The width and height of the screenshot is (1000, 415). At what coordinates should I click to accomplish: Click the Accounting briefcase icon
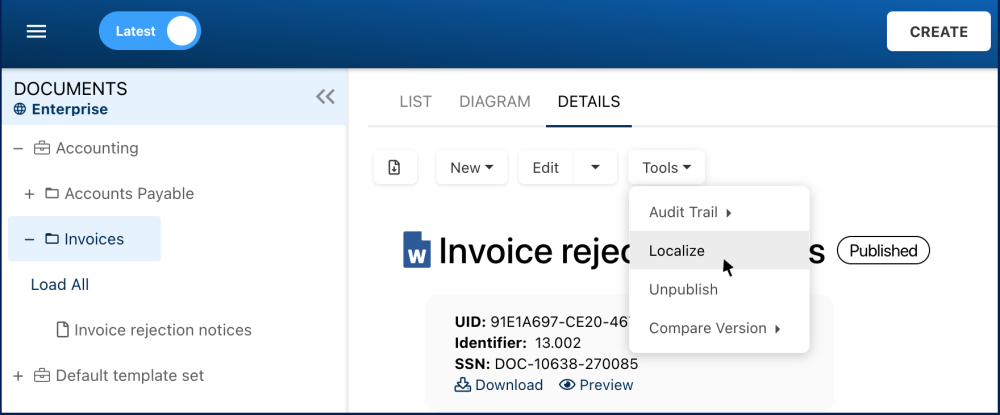click(x=41, y=149)
